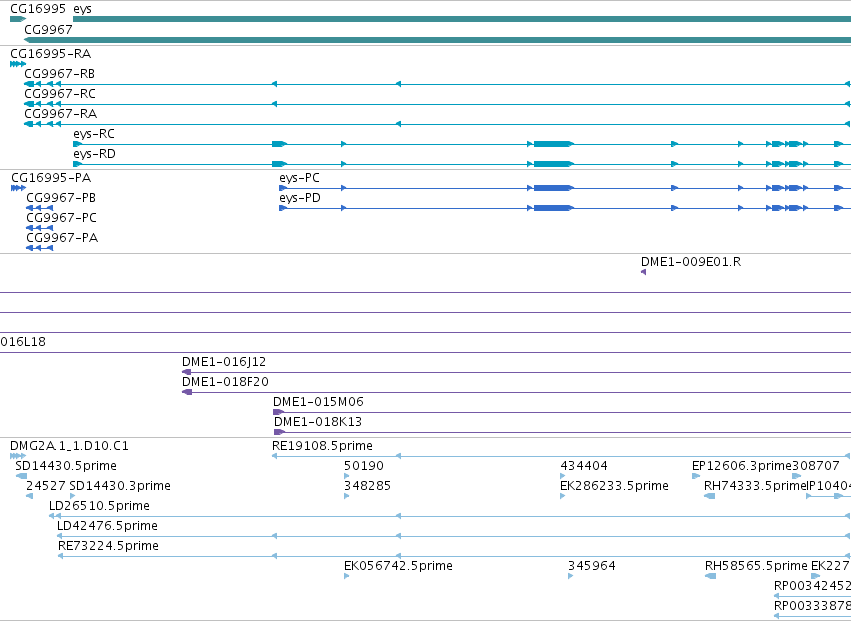Click the 24527 feature label

46,486
